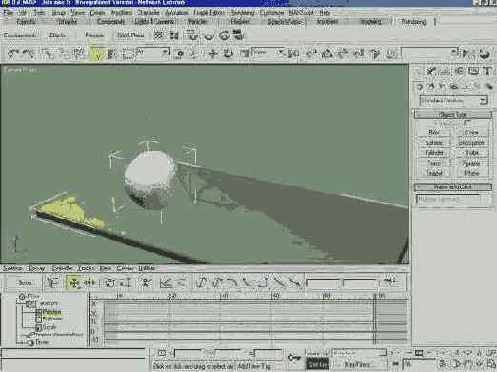This screenshot has height=372, width=497.
Task: Click the large Set Keys key icon
Action: pos(294,358)
